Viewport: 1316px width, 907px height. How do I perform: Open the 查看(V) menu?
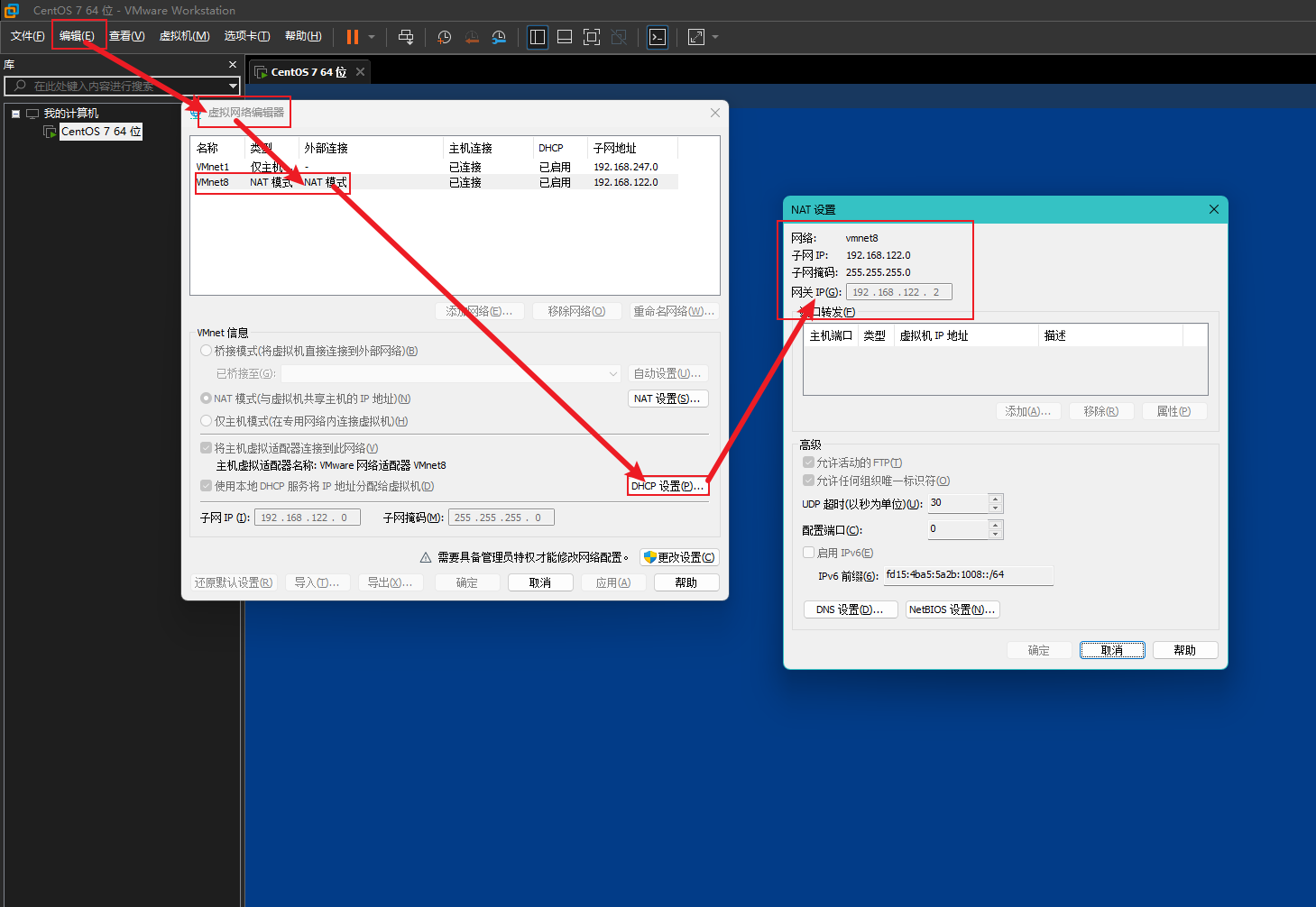point(126,36)
